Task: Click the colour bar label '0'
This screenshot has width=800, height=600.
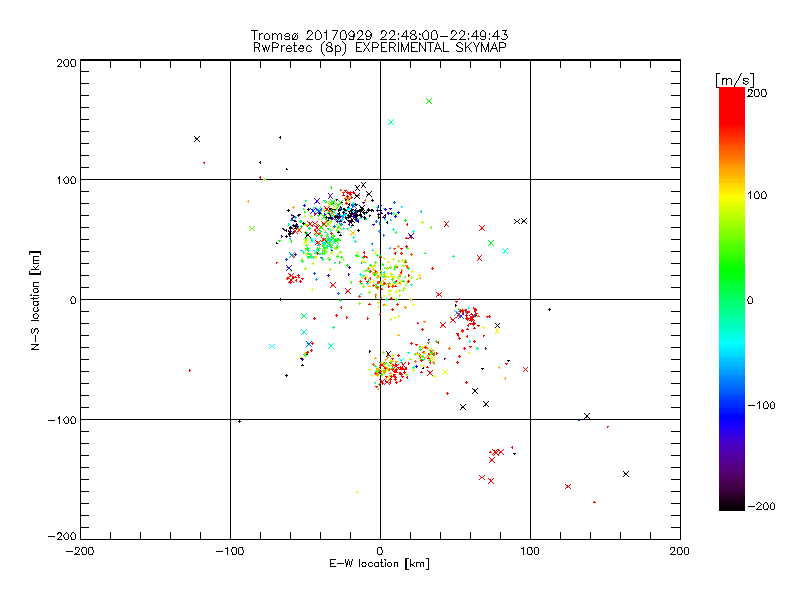Action: [x=750, y=301]
